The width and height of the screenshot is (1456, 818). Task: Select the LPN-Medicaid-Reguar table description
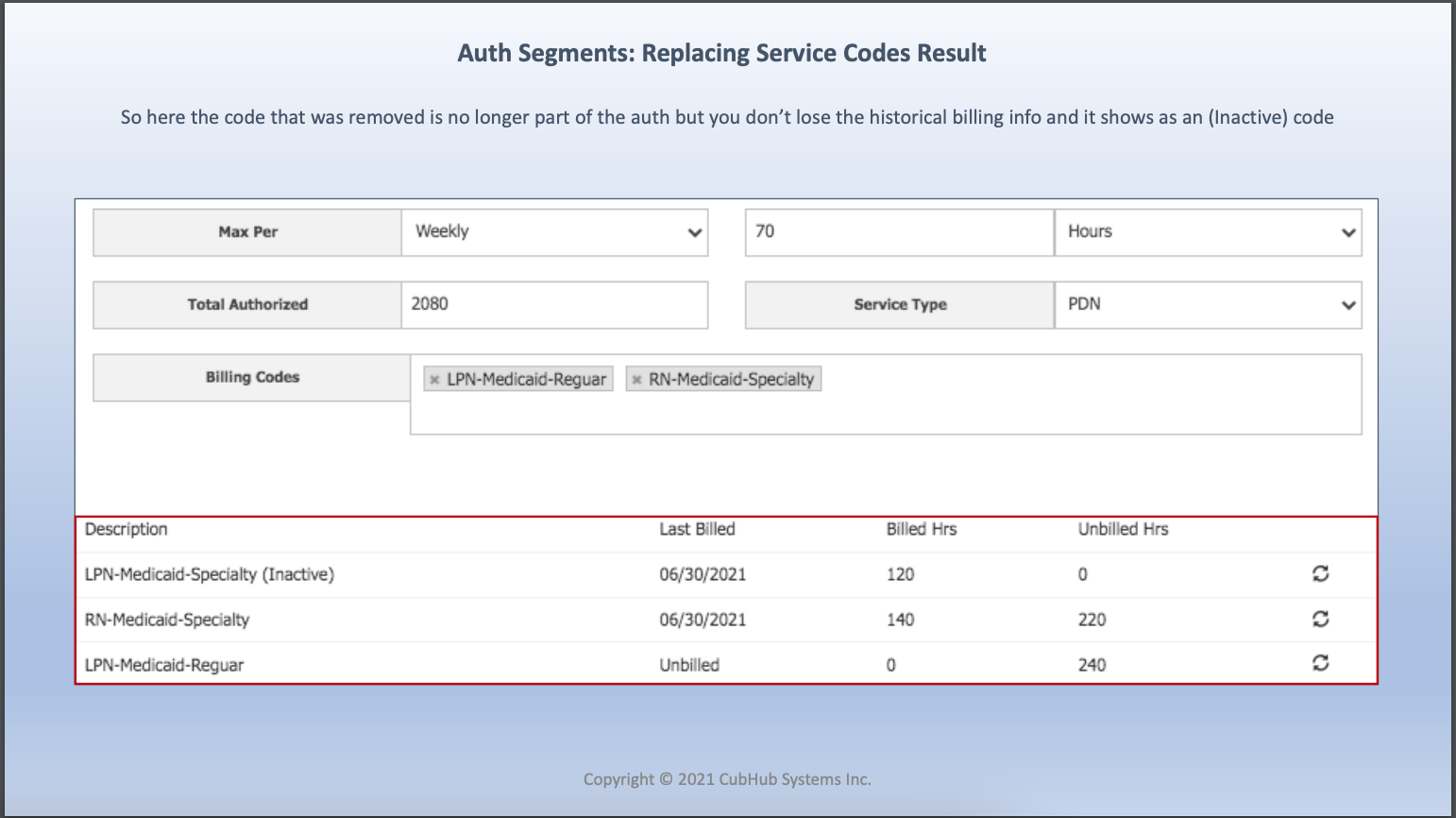164,665
